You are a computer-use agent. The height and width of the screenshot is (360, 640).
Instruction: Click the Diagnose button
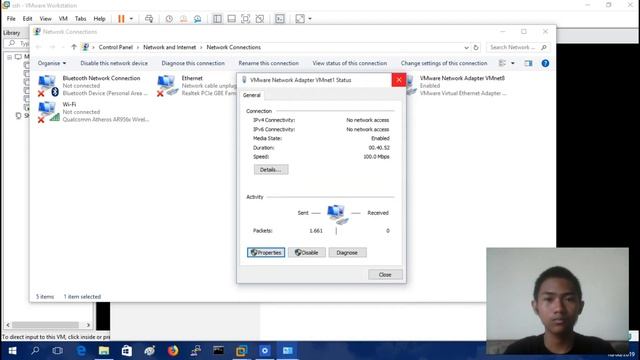[347, 253]
